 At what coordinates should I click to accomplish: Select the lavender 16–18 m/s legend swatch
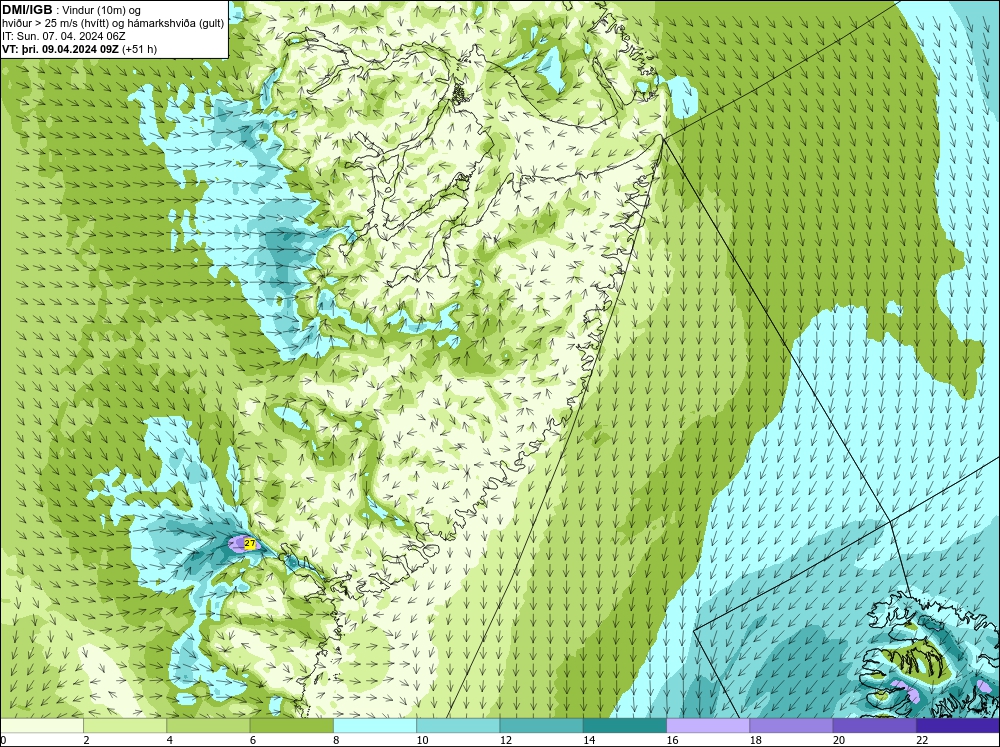tap(708, 726)
